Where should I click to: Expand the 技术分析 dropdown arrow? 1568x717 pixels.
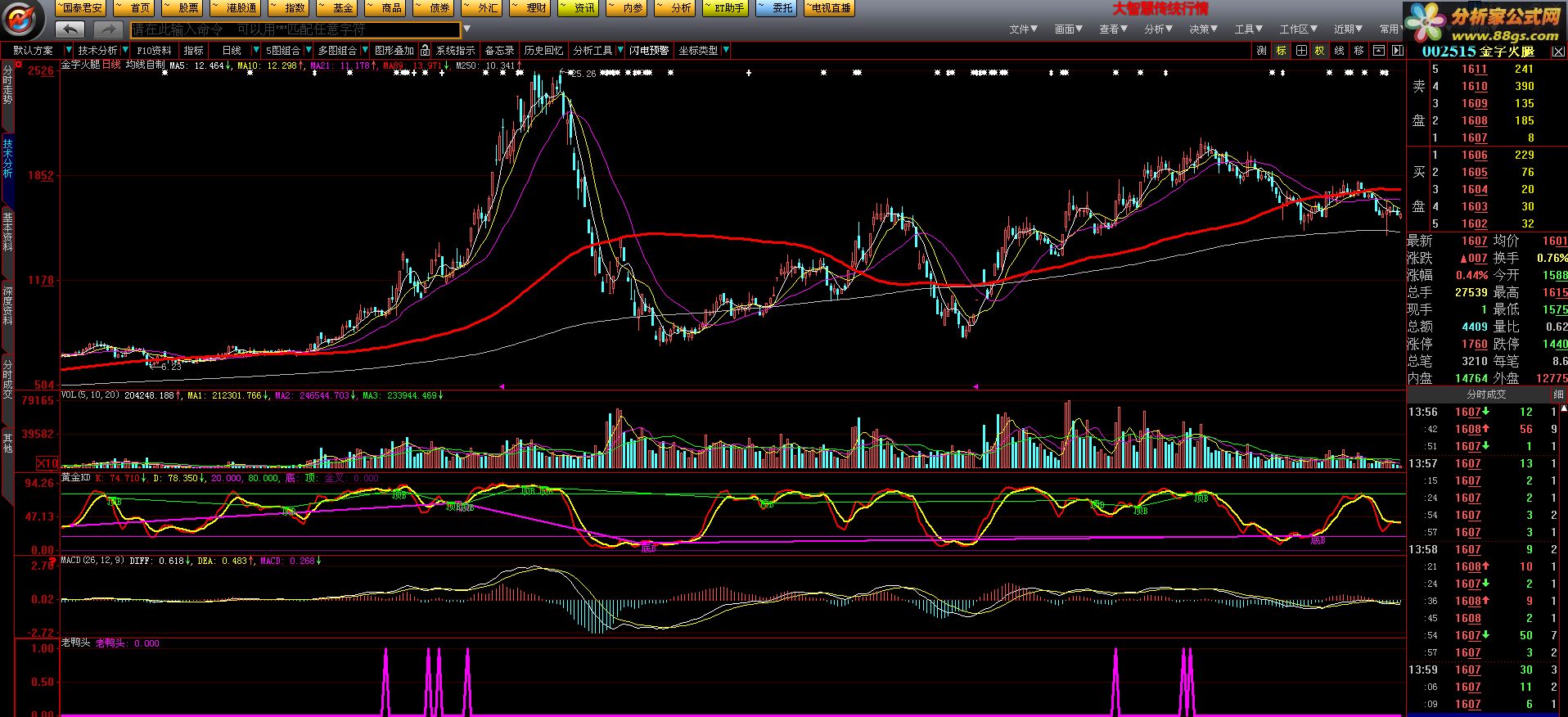click(124, 51)
